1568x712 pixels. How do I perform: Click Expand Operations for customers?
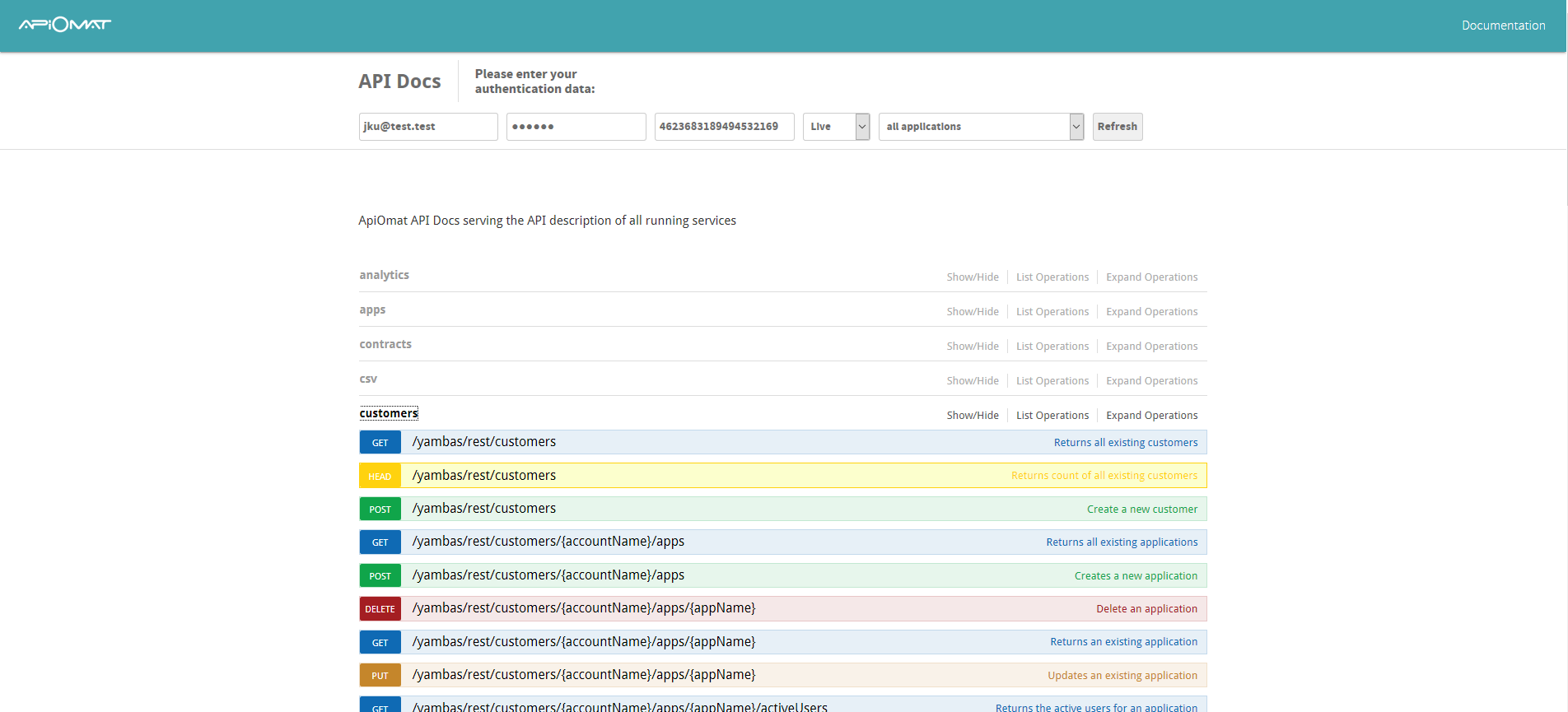[1152, 416]
